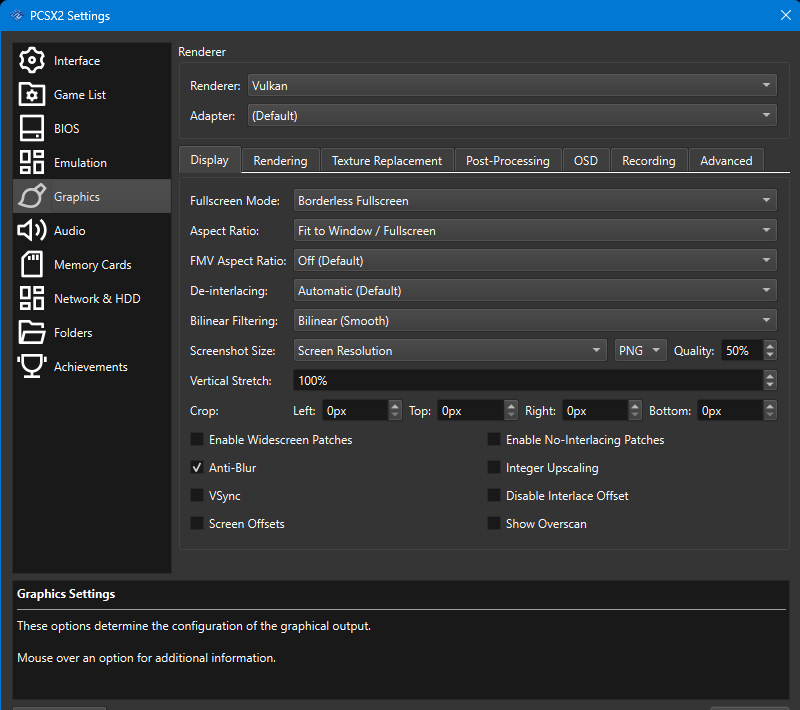Enable No-Interlacing Patches checkbox
Screen dimensions: 800x710
click(x=493, y=440)
